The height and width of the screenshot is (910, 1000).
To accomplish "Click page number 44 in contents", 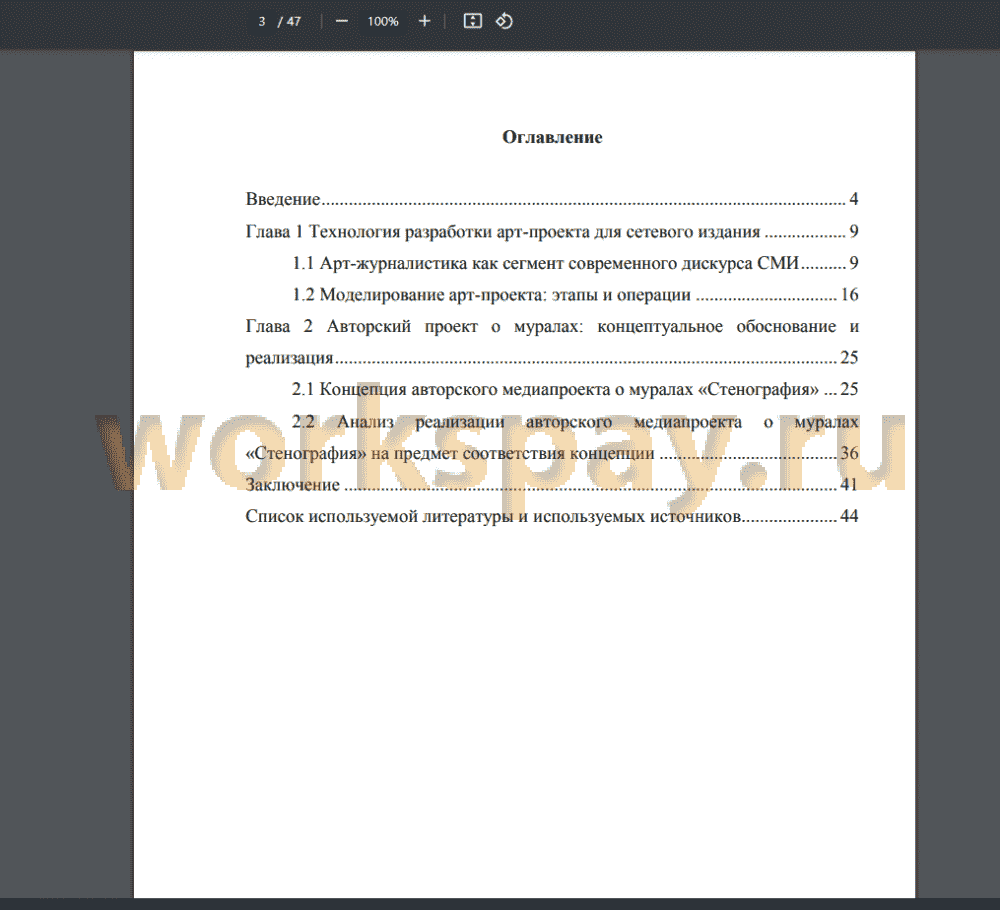I will pyautogui.click(x=849, y=516).
